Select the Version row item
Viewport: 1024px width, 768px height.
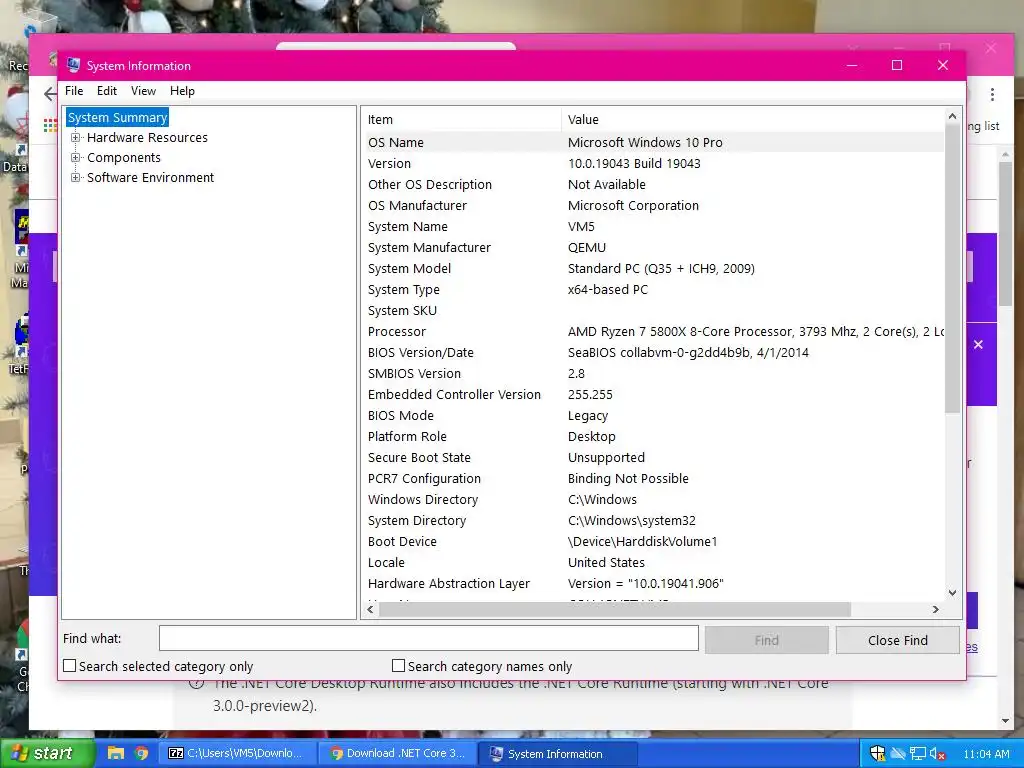pyautogui.click(x=653, y=163)
